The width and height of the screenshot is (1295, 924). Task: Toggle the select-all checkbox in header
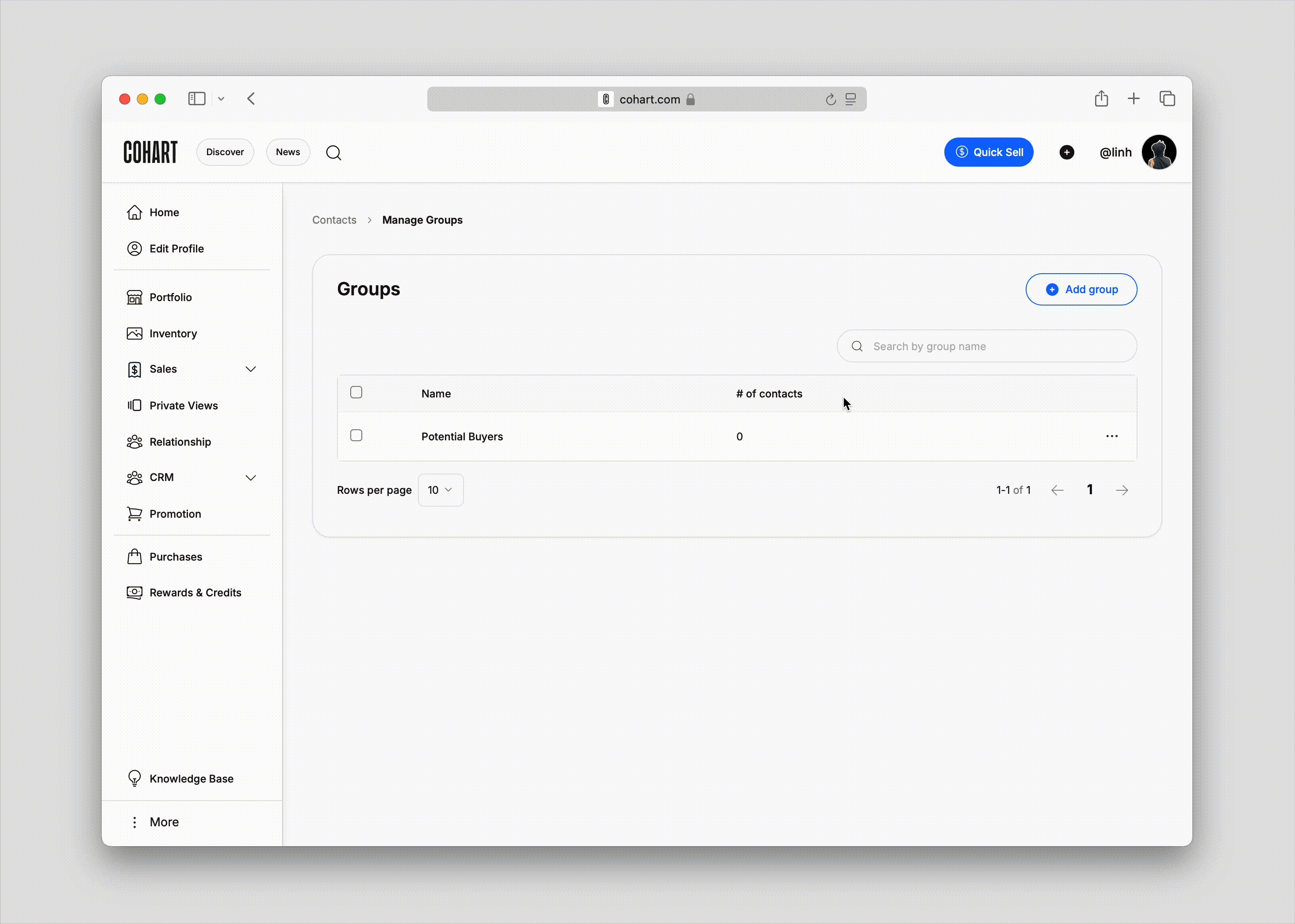(356, 393)
